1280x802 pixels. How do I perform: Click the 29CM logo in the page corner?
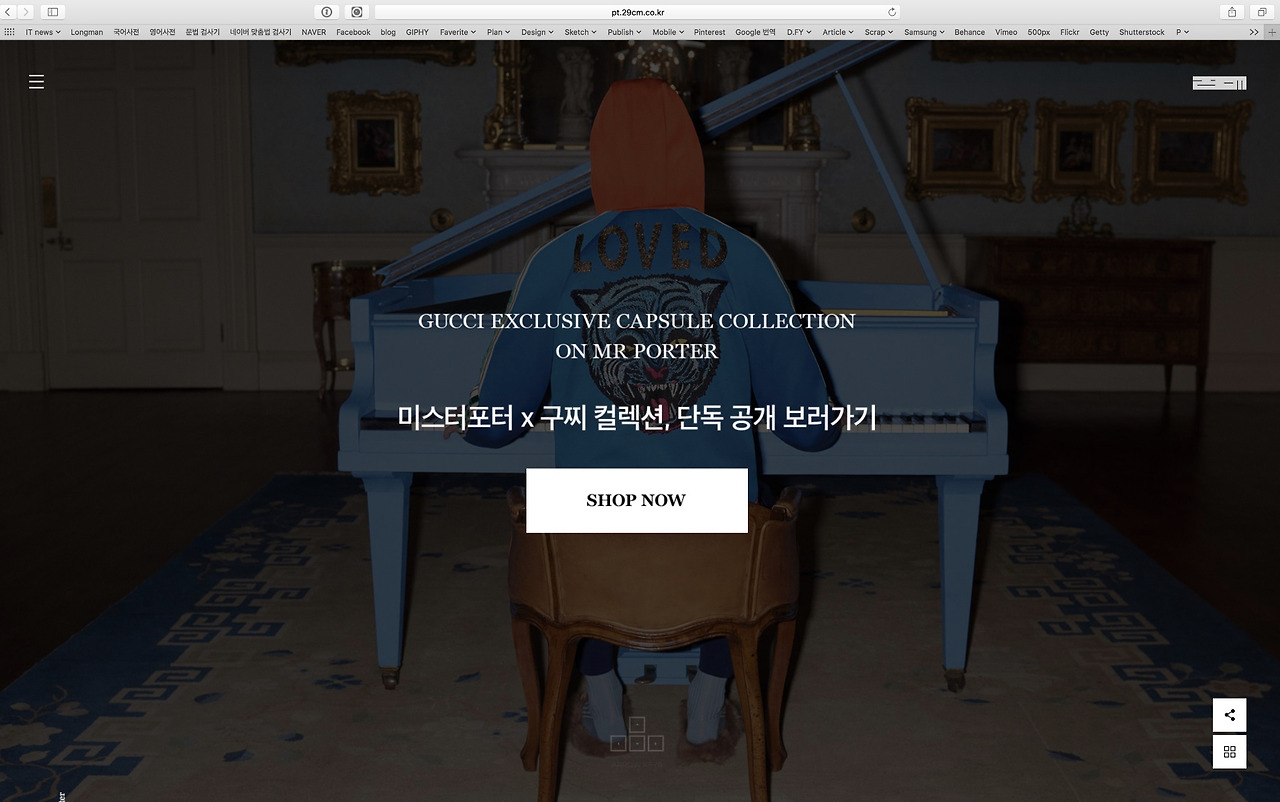1219,83
